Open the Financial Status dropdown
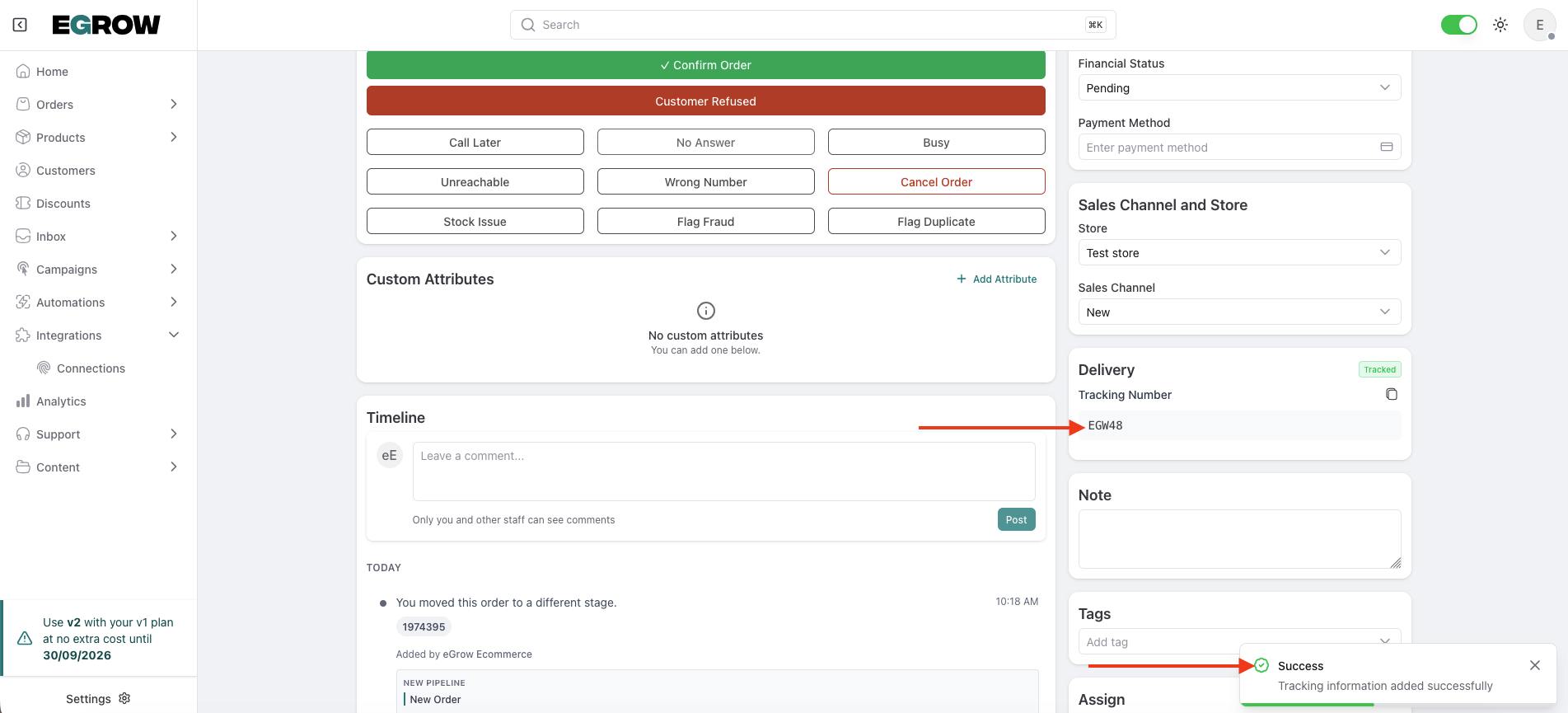 pyautogui.click(x=1238, y=88)
